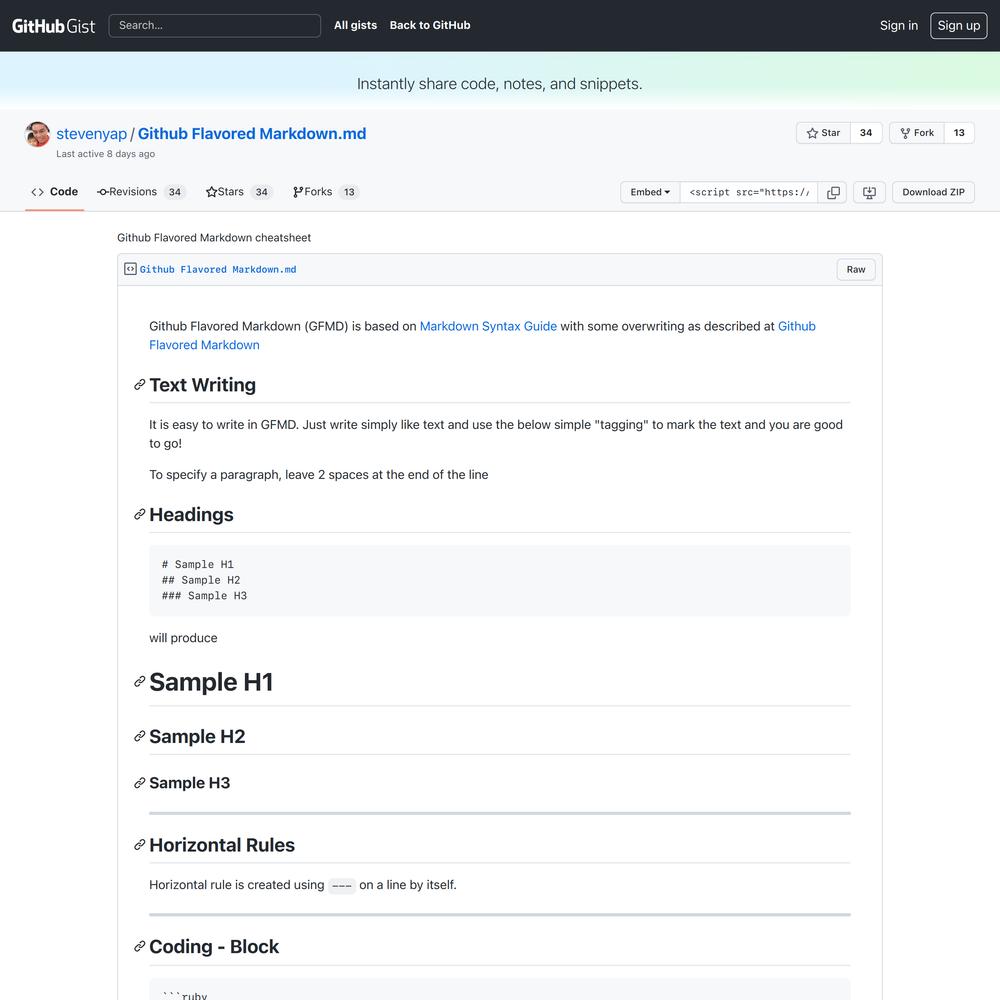
Task: Click the '# Sample H1' code line
Action: (198, 564)
